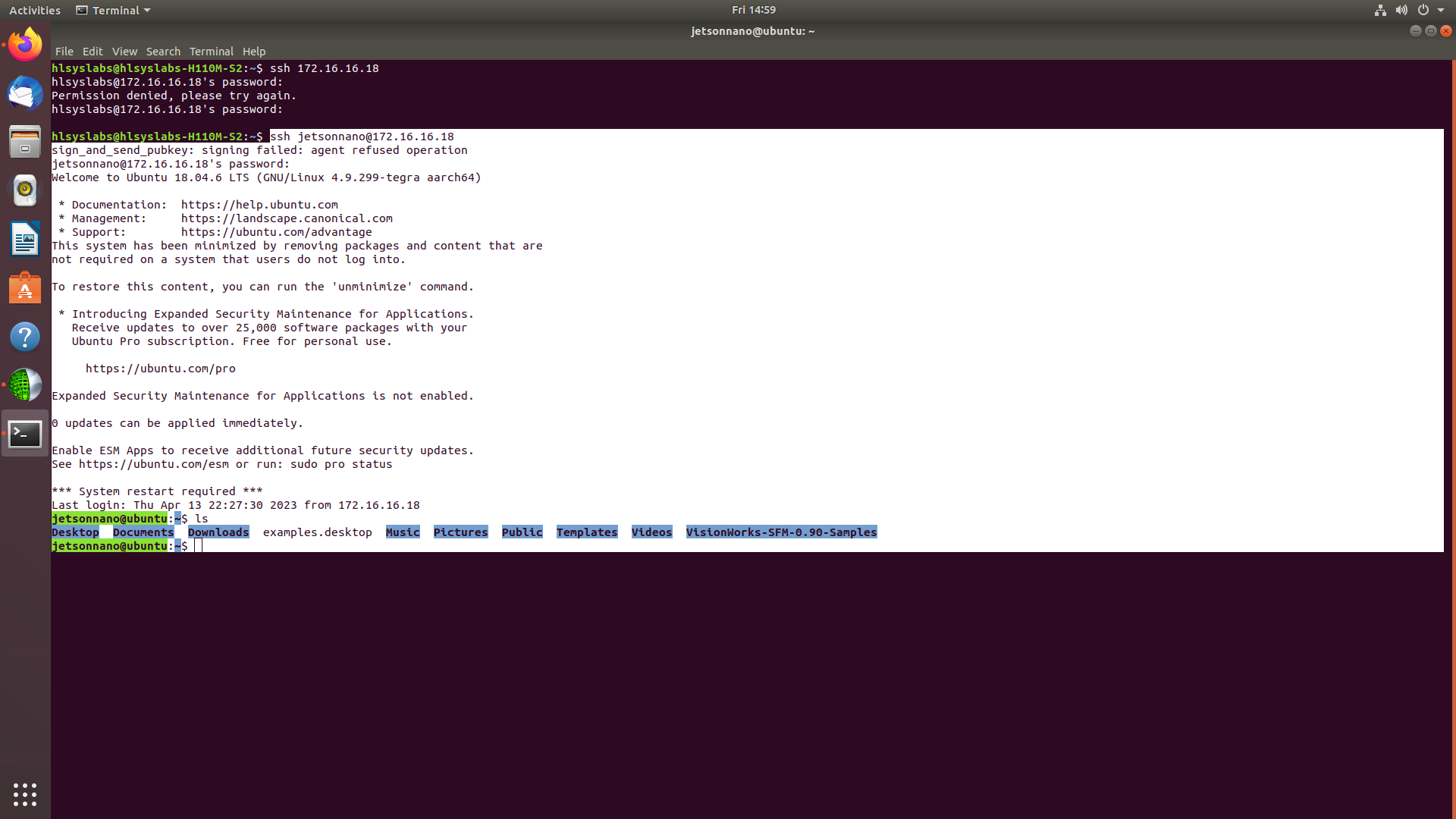The width and height of the screenshot is (1456, 819).
Task: Open the network status tray icon
Action: tap(1380, 10)
